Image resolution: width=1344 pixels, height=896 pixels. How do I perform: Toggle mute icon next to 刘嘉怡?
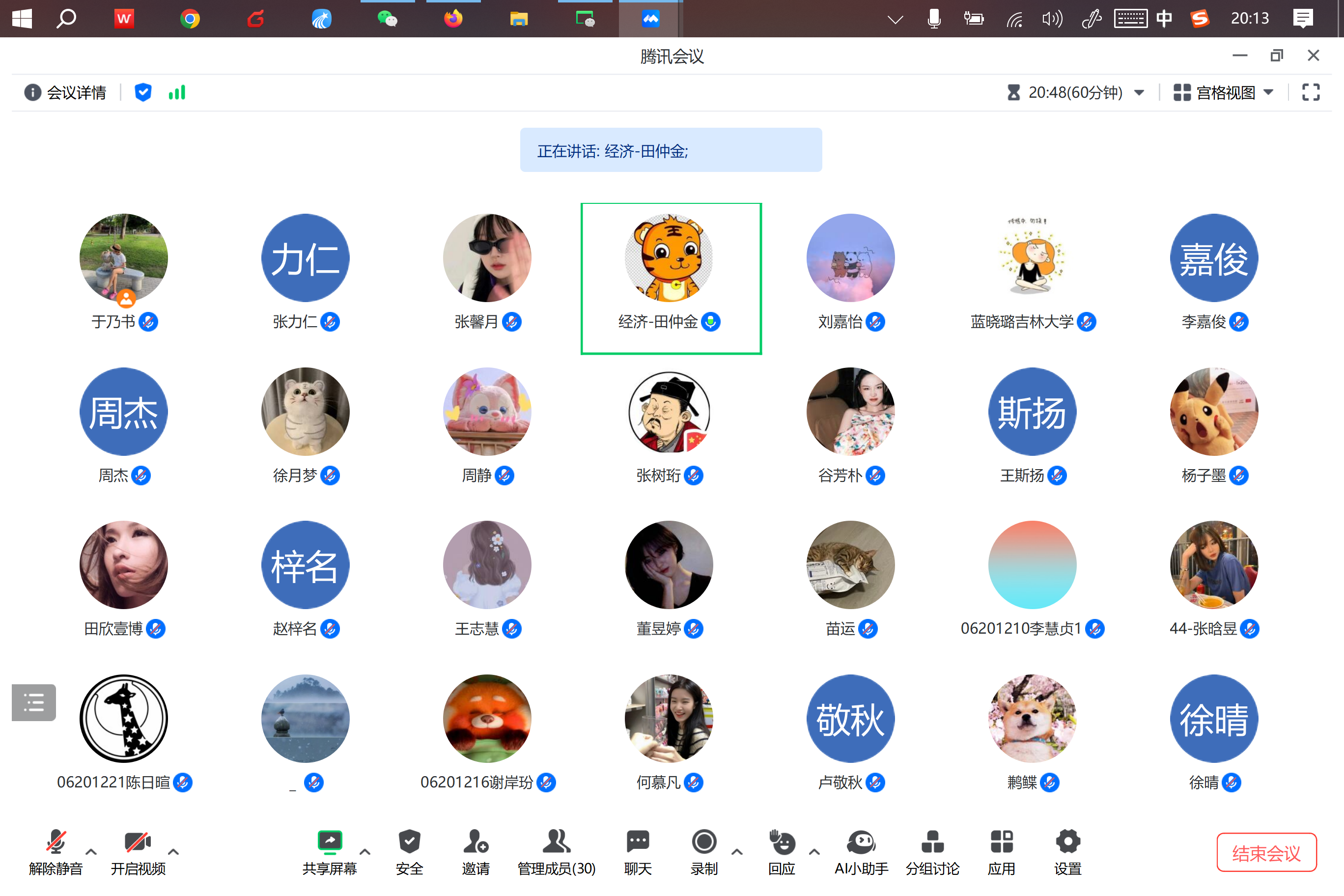pyautogui.click(x=875, y=322)
